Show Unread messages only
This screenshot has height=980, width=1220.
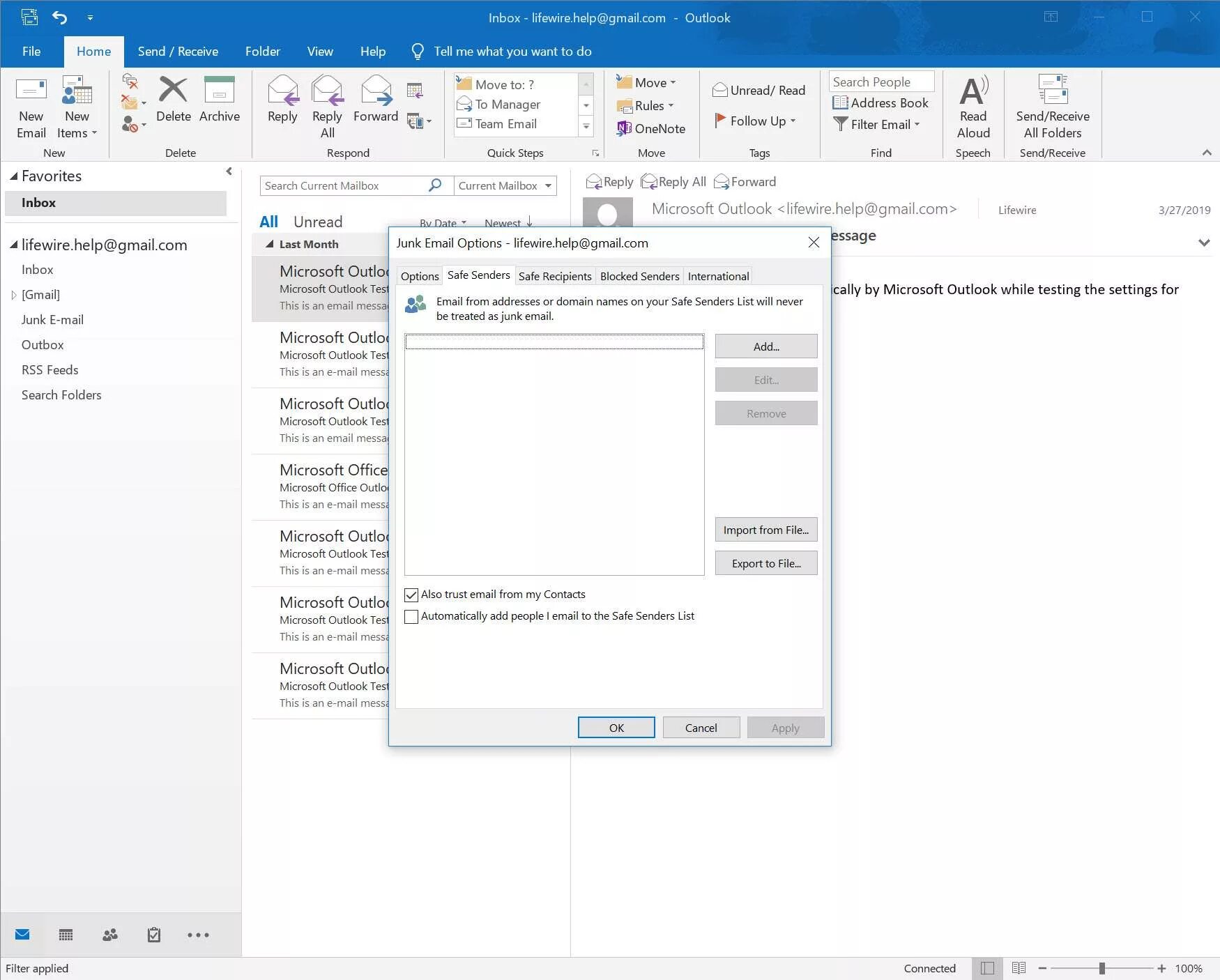point(318,222)
